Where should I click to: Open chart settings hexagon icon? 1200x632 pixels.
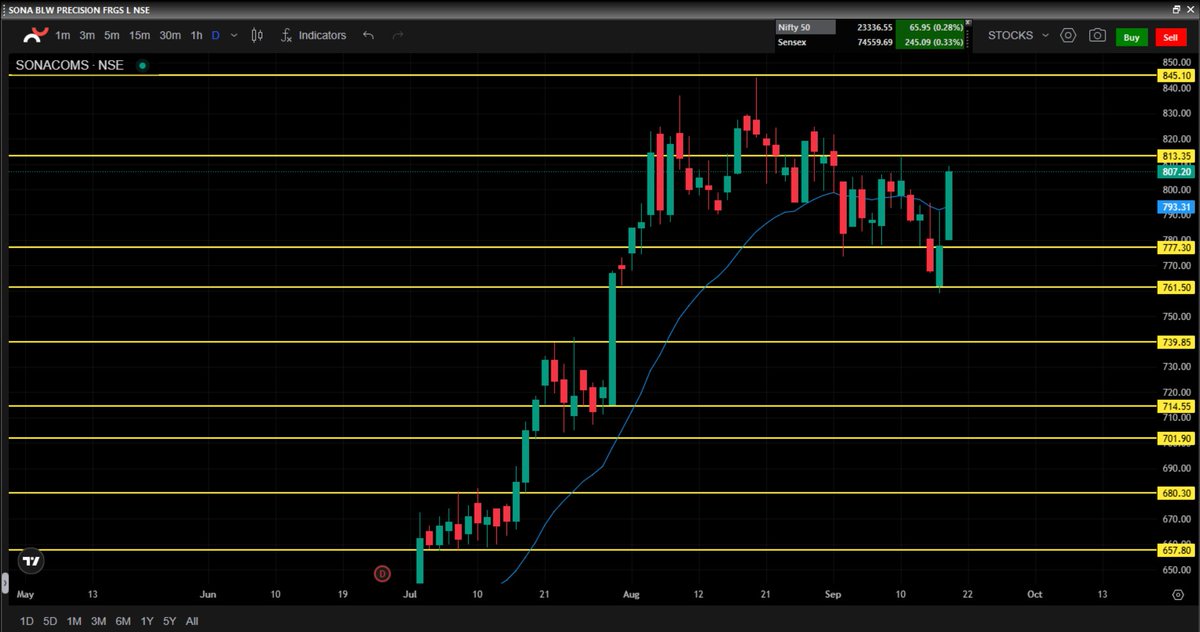1068,35
